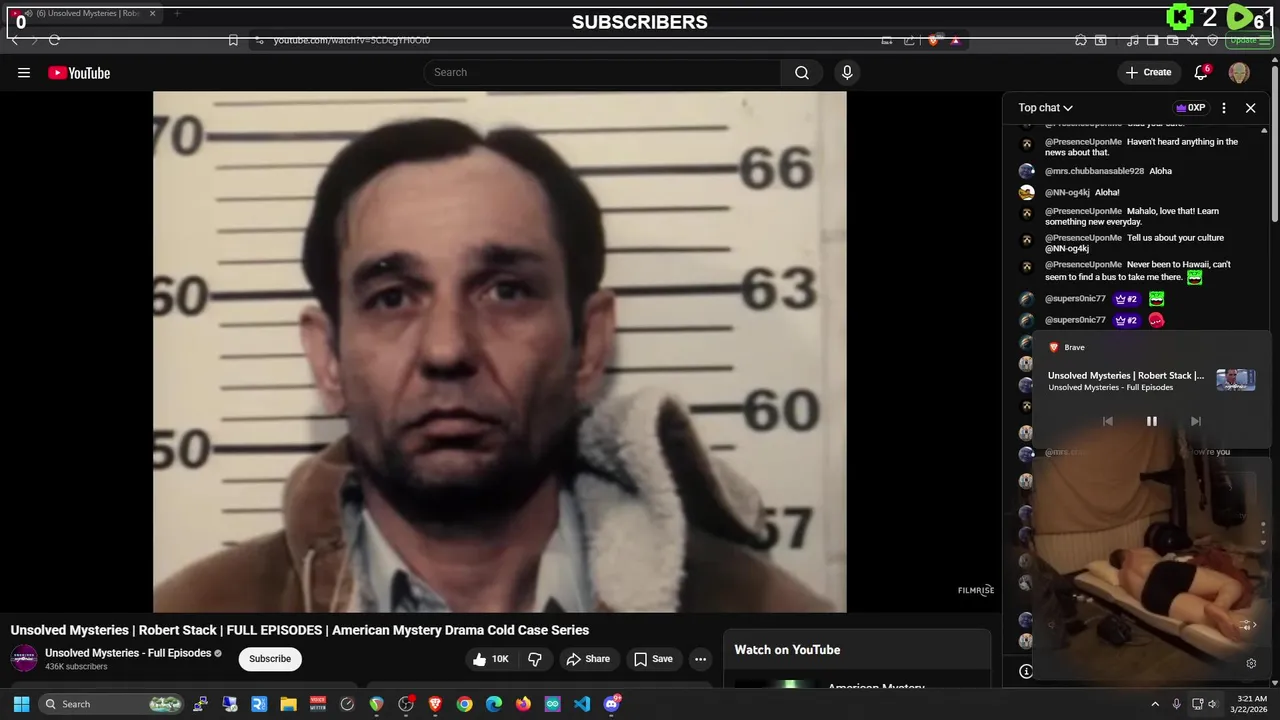The height and width of the screenshot is (720, 1280).
Task: Pause playback in Brave media popup
Action: [1151, 421]
